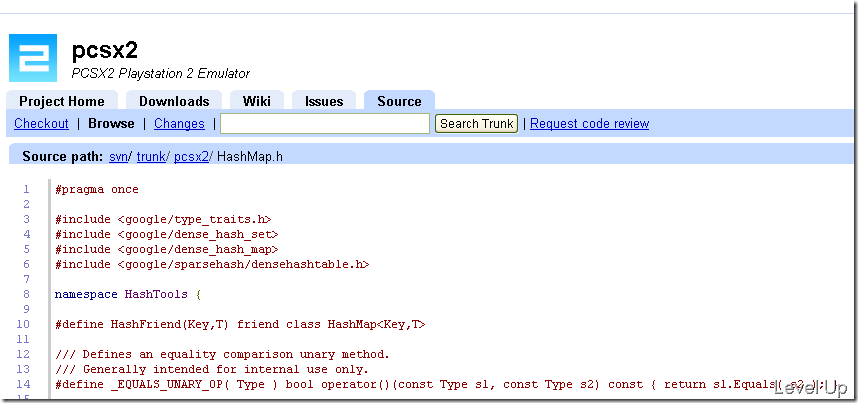The image size is (858, 403).
Task: Switch to the Downloads tab
Action: [174, 101]
